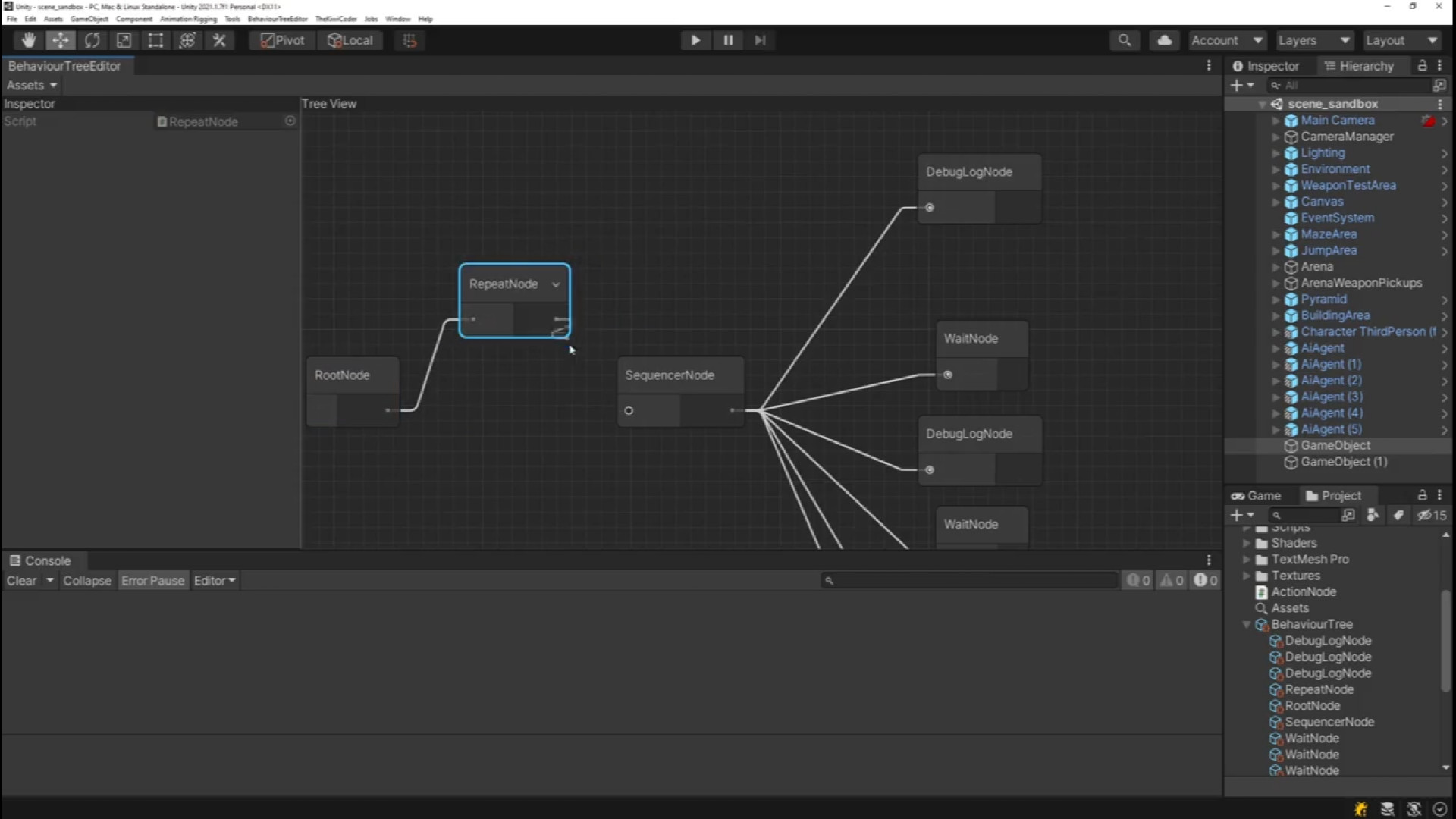Screen dimensions: 1456x819
Task: Toggle Error Pause in Console
Action: coord(152,580)
